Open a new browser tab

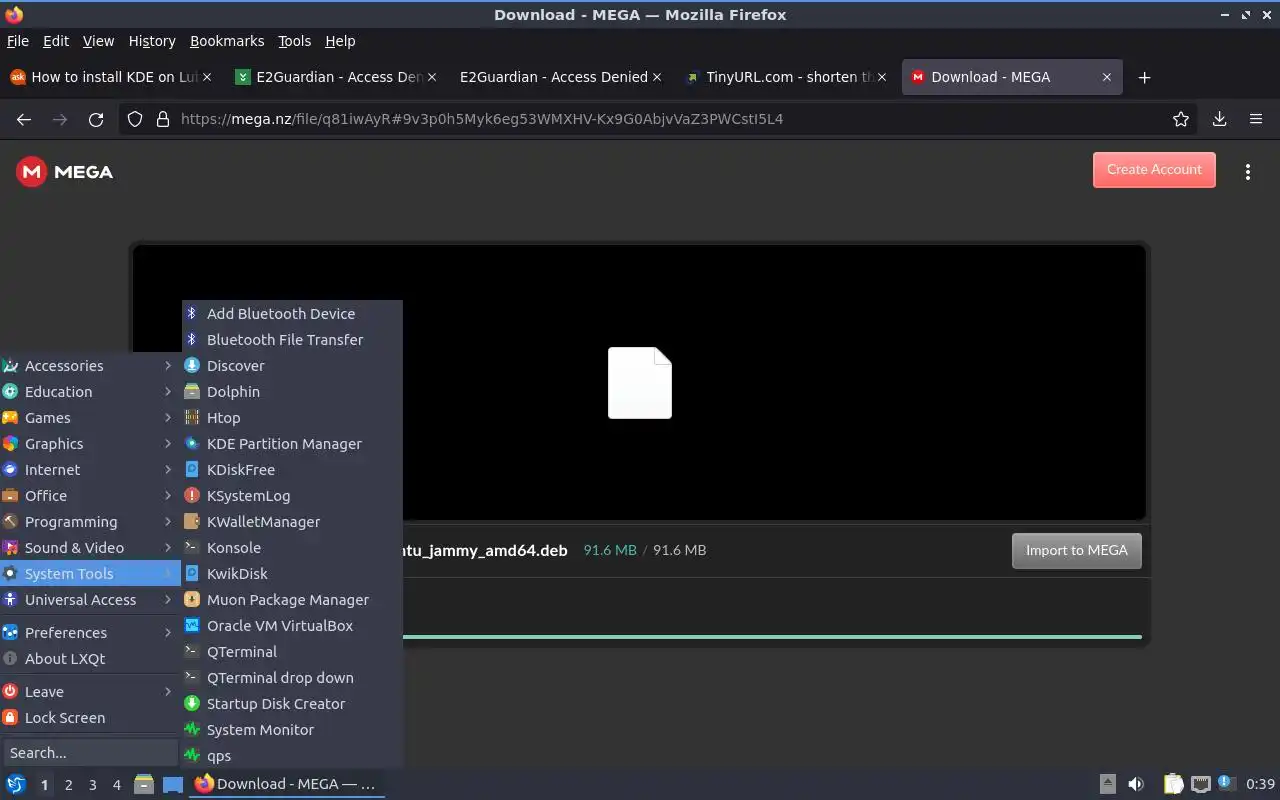point(1145,77)
